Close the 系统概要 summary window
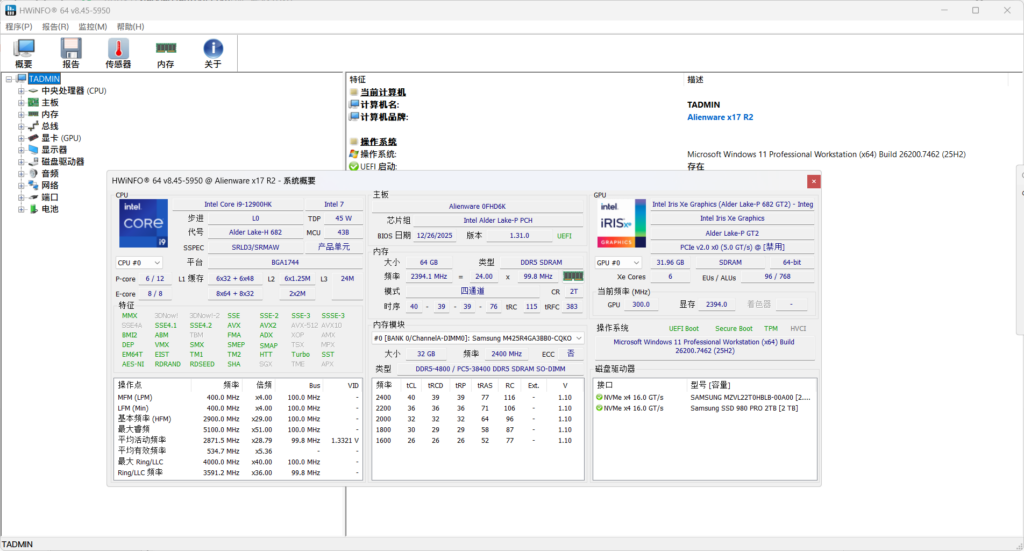1024x551 pixels. coord(814,181)
